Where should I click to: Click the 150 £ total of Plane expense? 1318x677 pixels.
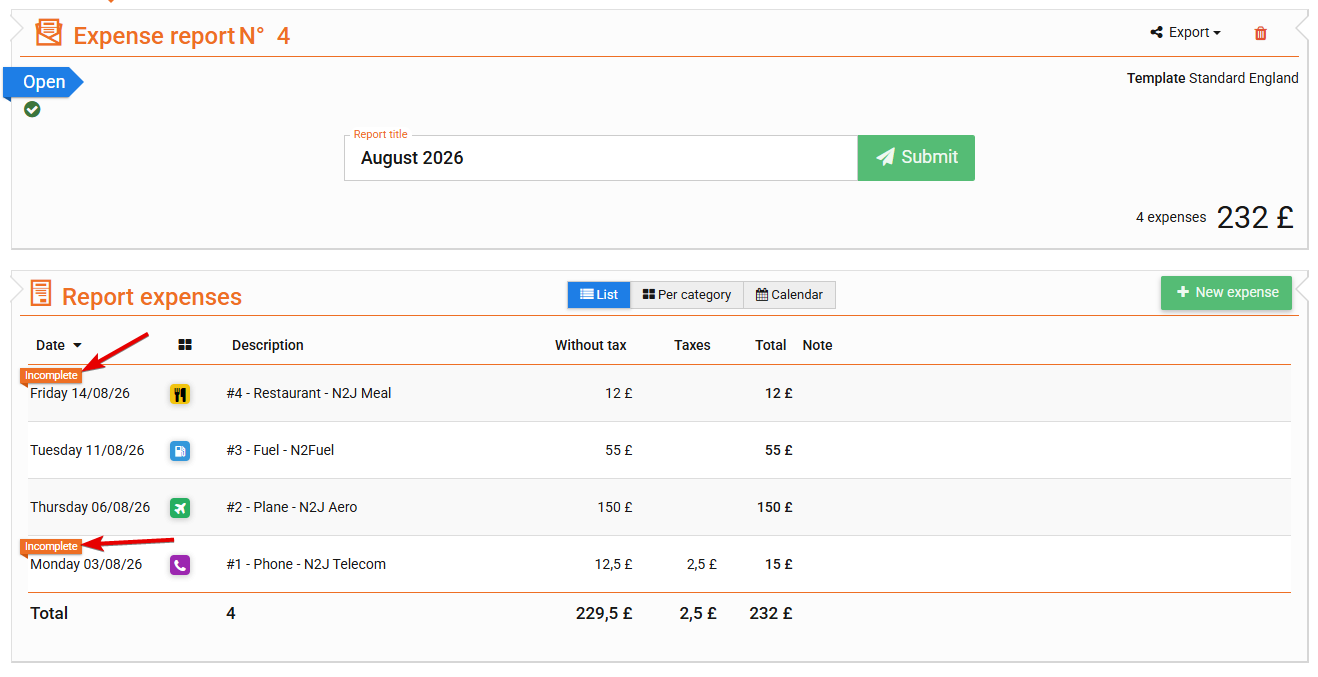point(775,507)
